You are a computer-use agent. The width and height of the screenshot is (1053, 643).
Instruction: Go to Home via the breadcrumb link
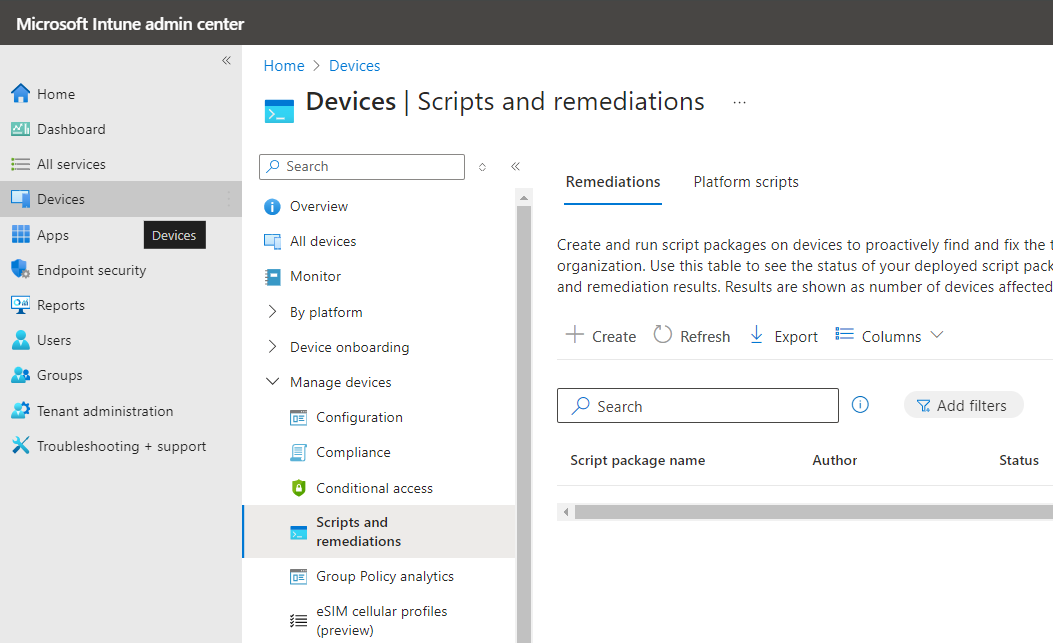click(284, 65)
